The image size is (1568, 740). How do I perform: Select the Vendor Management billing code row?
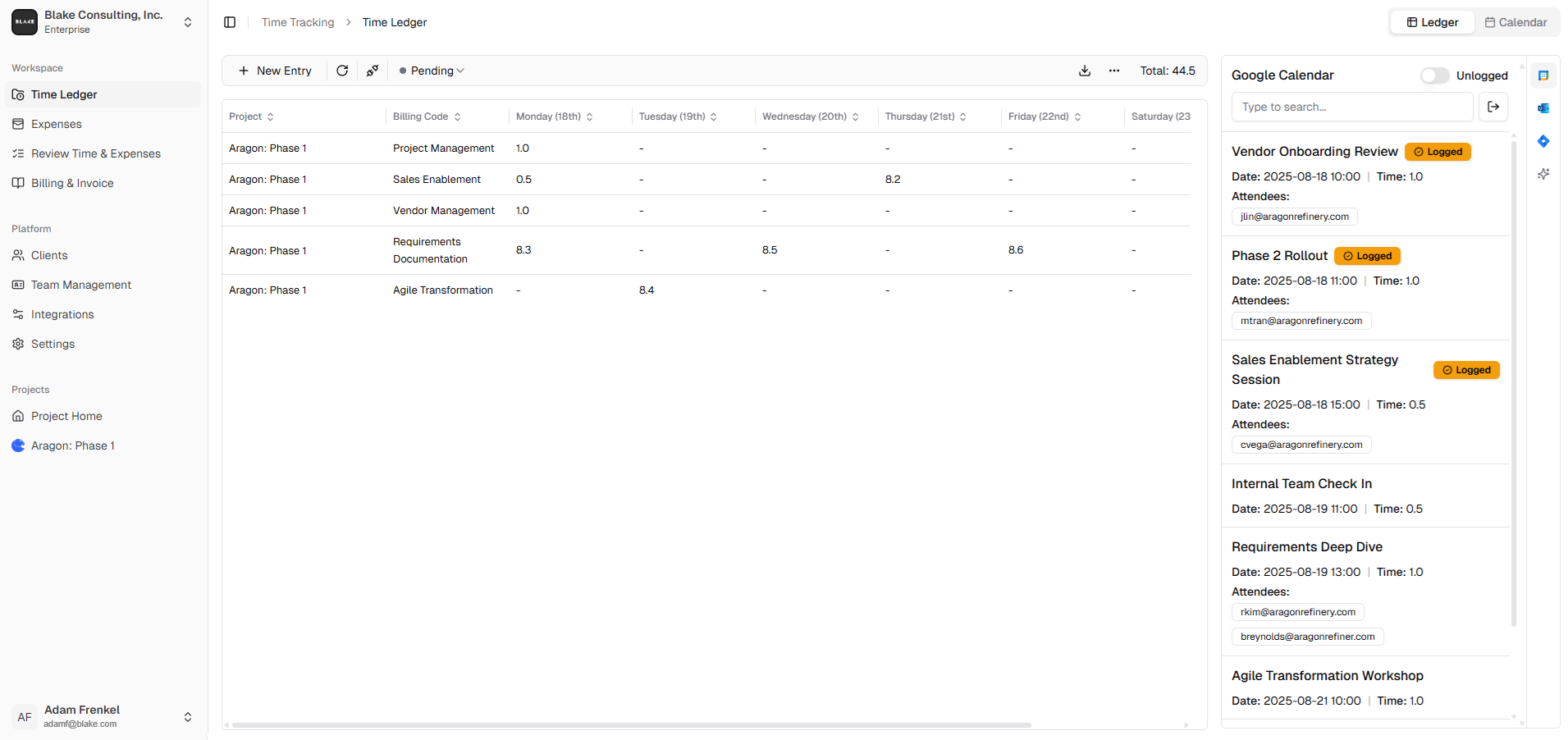tap(706, 211)
